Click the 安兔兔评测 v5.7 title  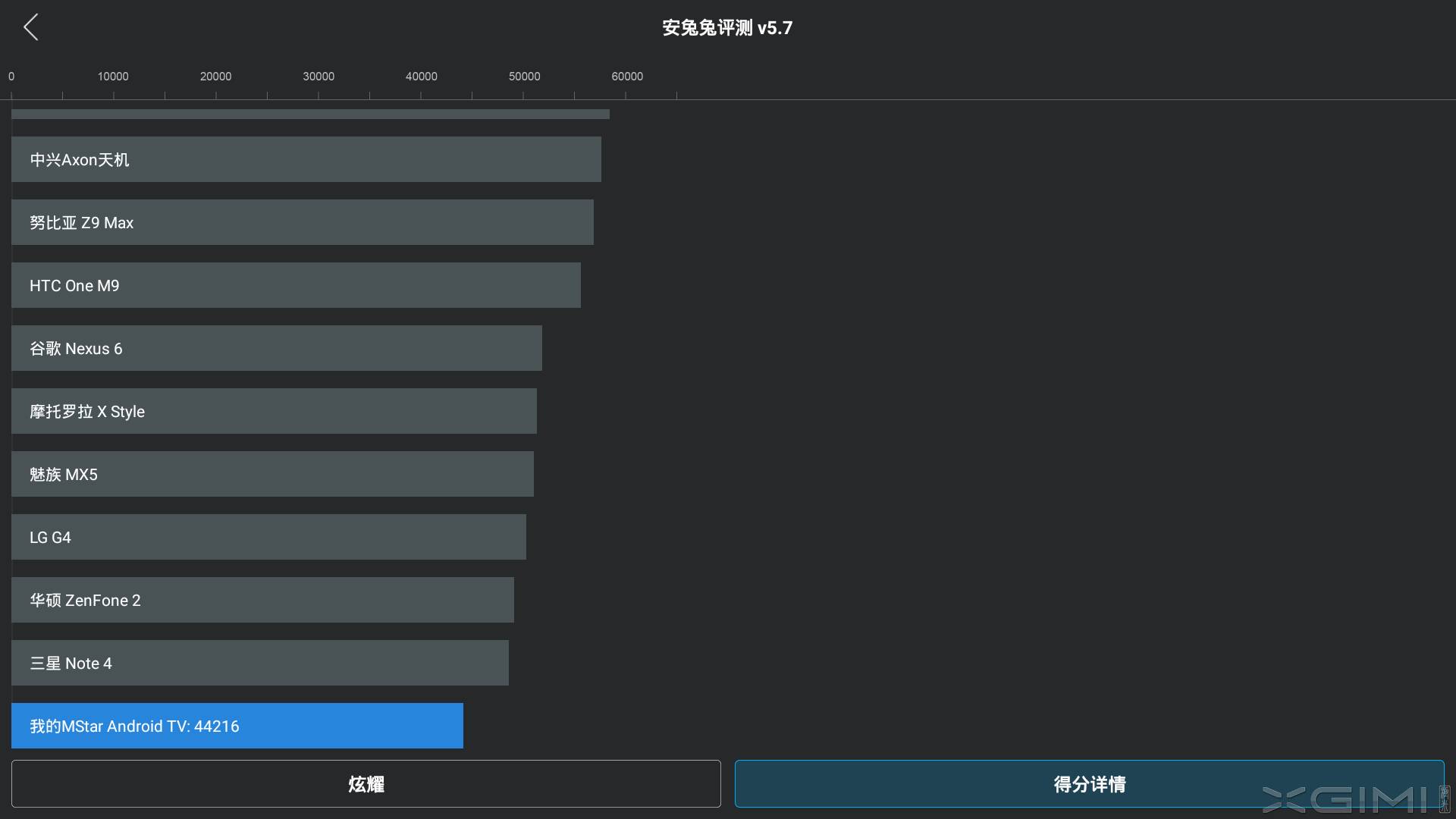[x=726, y=27]
